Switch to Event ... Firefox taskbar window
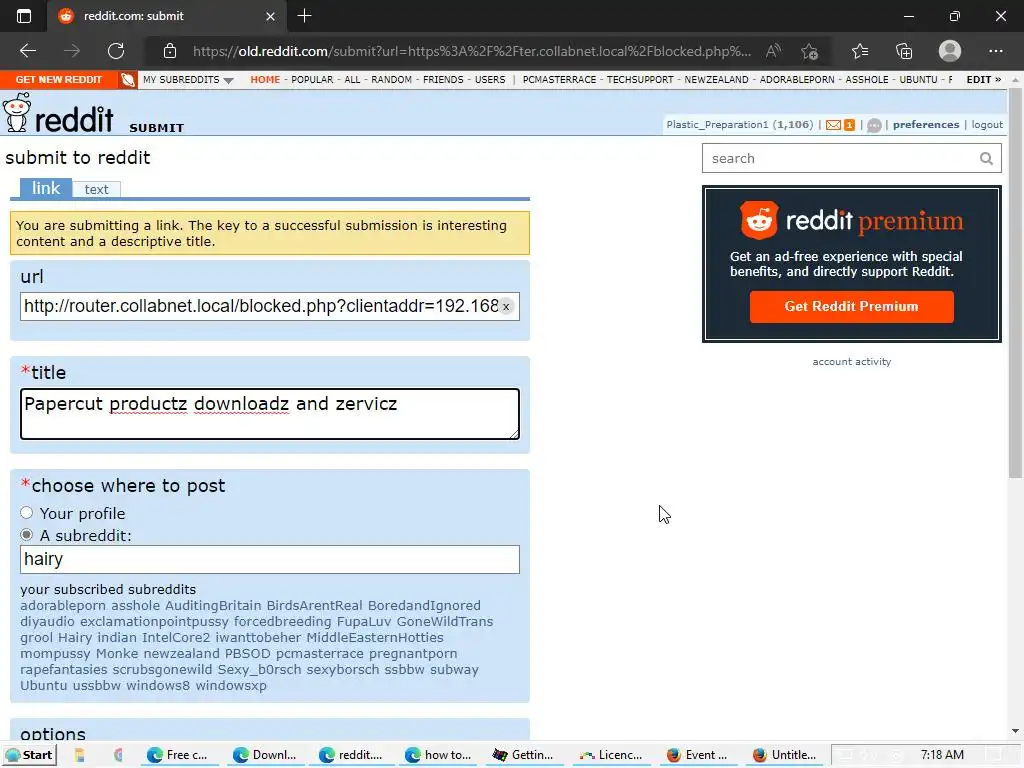Viewport: 1024px width, 768px height. pyautogui.click(x=697, y=755)
